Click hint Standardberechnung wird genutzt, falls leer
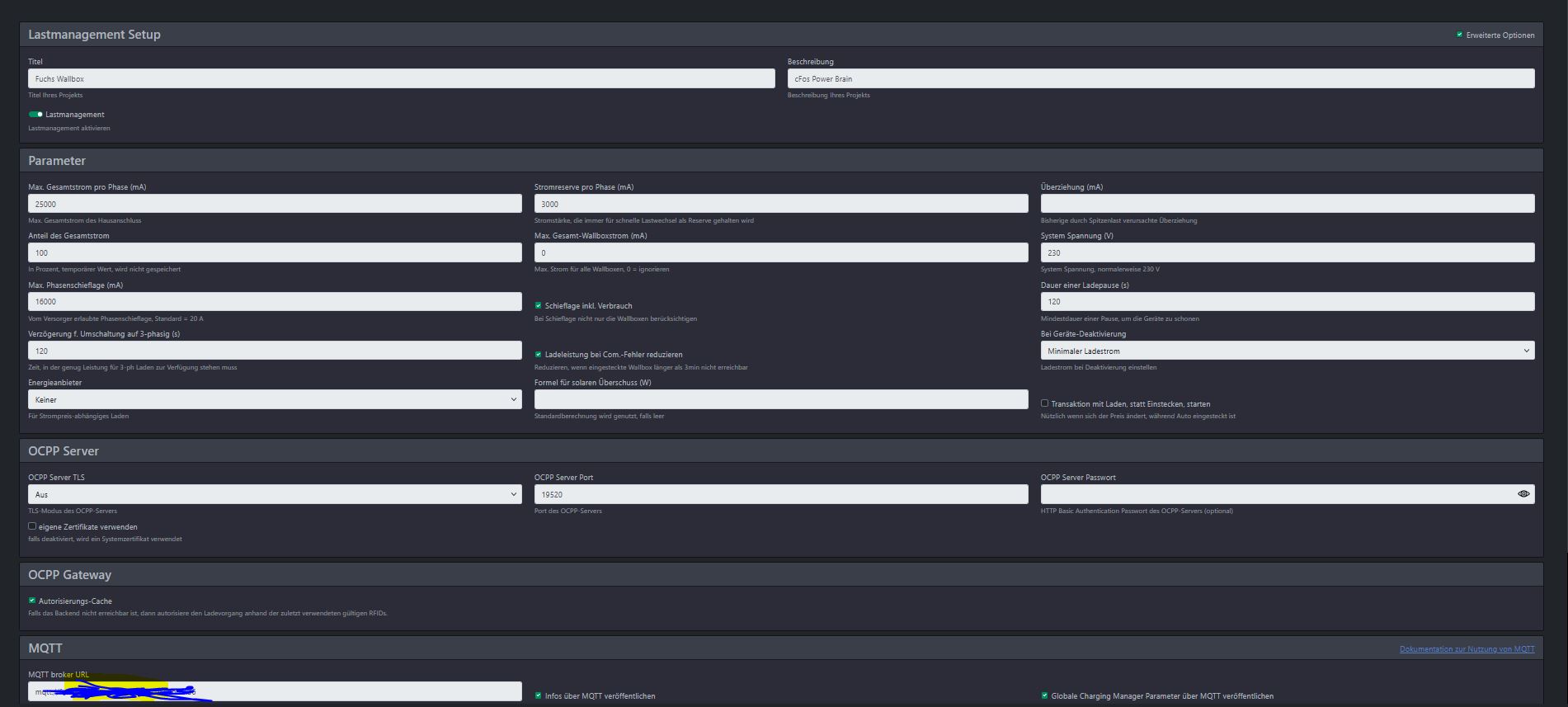This screenshot has width=1568, height=707. tap(600, 416)
